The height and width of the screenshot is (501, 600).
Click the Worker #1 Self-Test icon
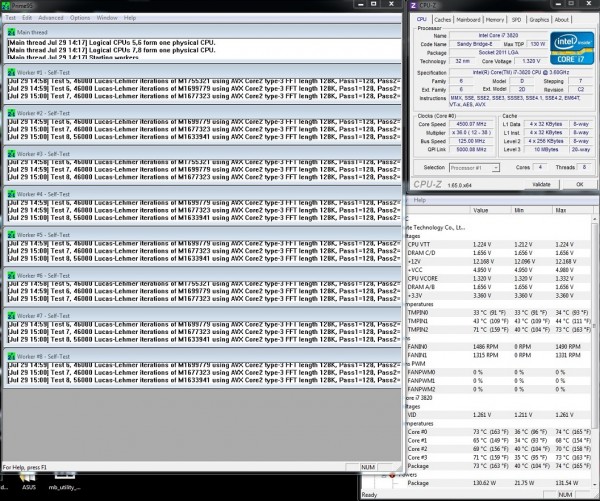[x=11, y=72]
